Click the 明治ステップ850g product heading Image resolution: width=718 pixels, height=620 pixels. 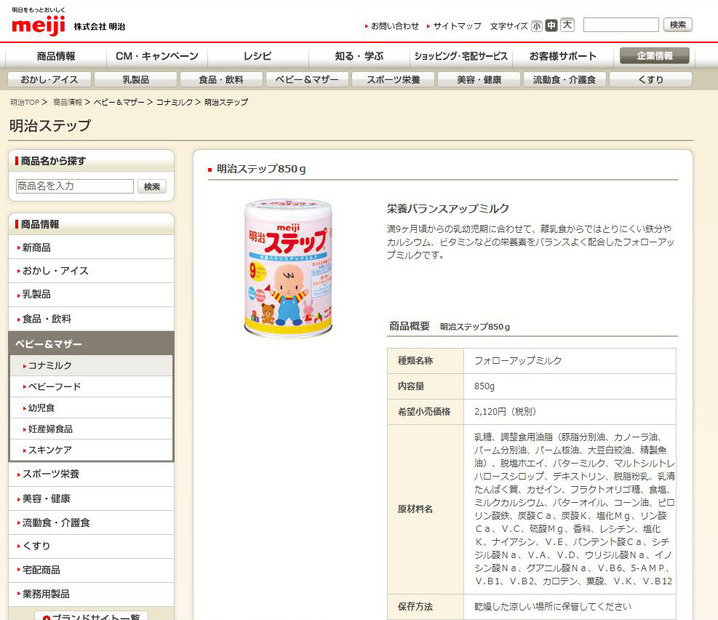tap(261, 169)
